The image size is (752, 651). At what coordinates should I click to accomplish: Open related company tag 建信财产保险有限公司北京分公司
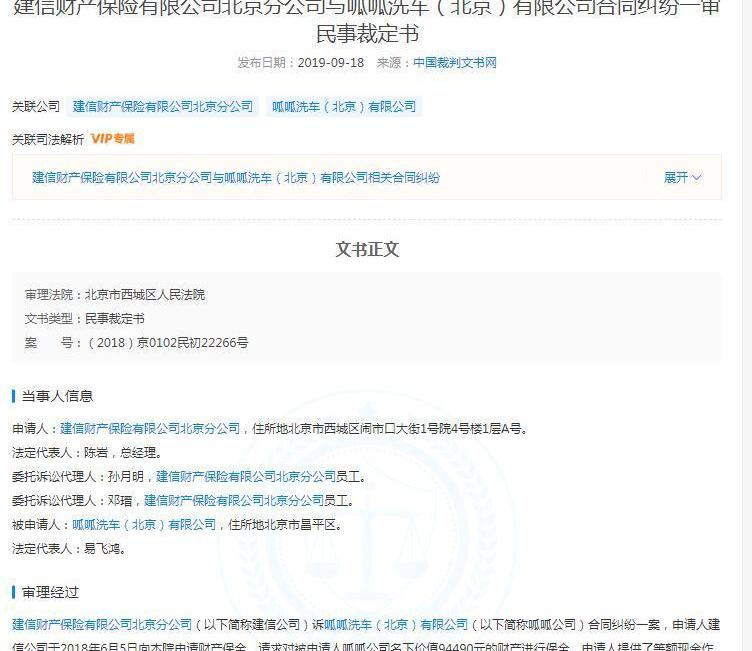[x=163, y=107]
